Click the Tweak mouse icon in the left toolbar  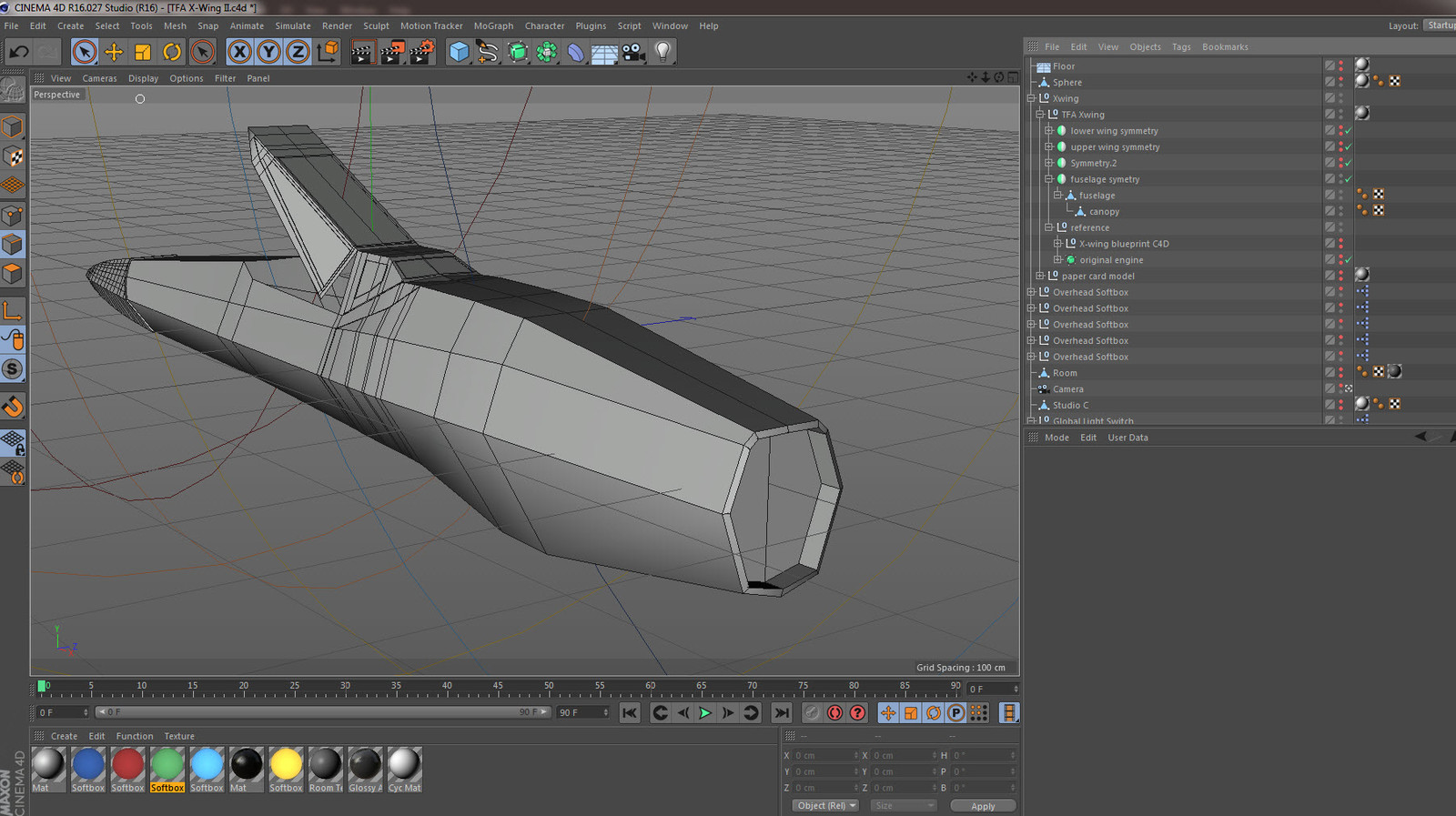click(13, 340)
